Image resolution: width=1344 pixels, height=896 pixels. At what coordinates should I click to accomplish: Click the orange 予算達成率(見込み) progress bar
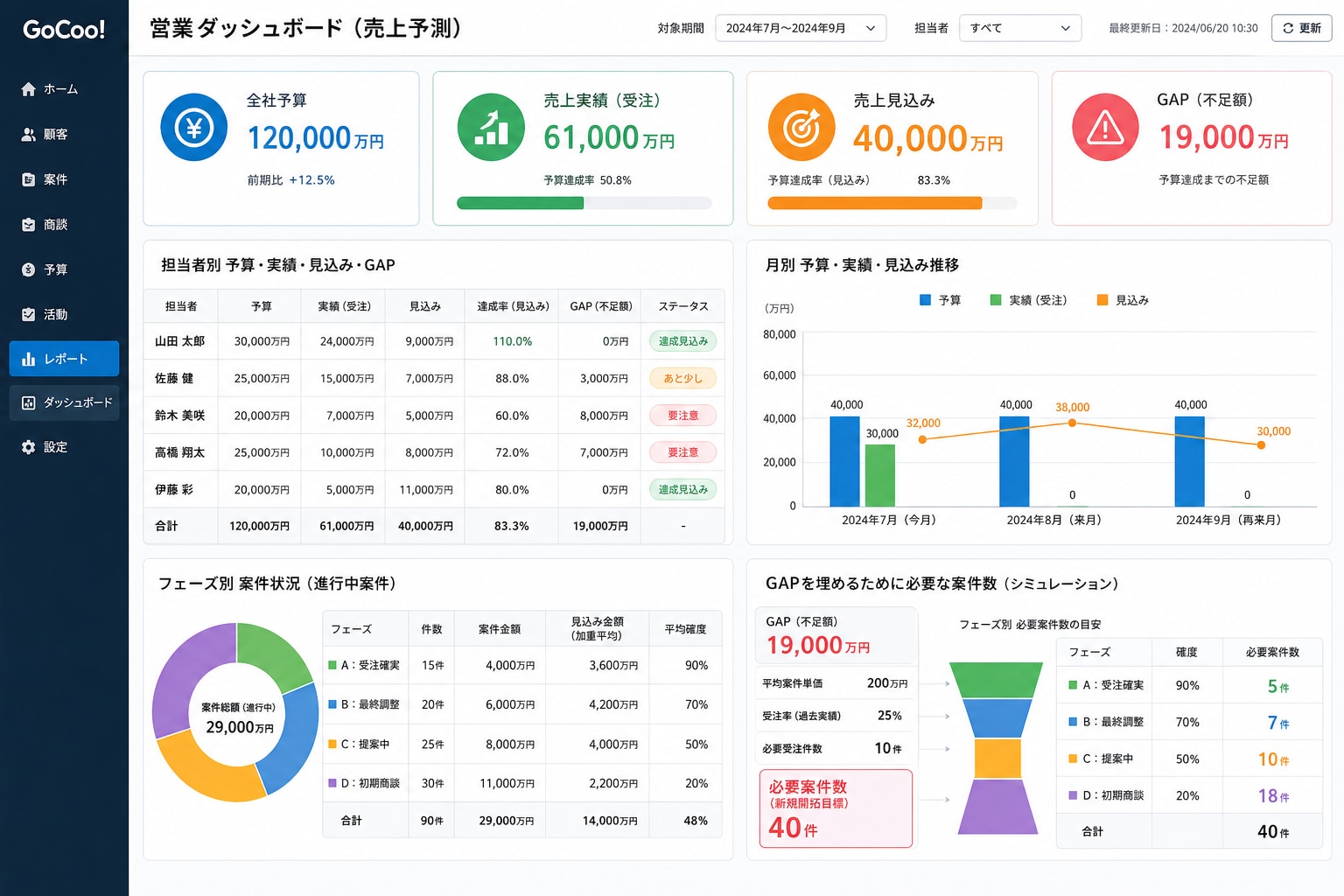click(x=892, y=203)
